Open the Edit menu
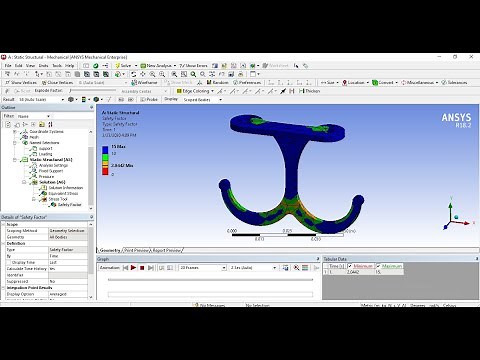480x360 pixels. [x=18, y=66]
